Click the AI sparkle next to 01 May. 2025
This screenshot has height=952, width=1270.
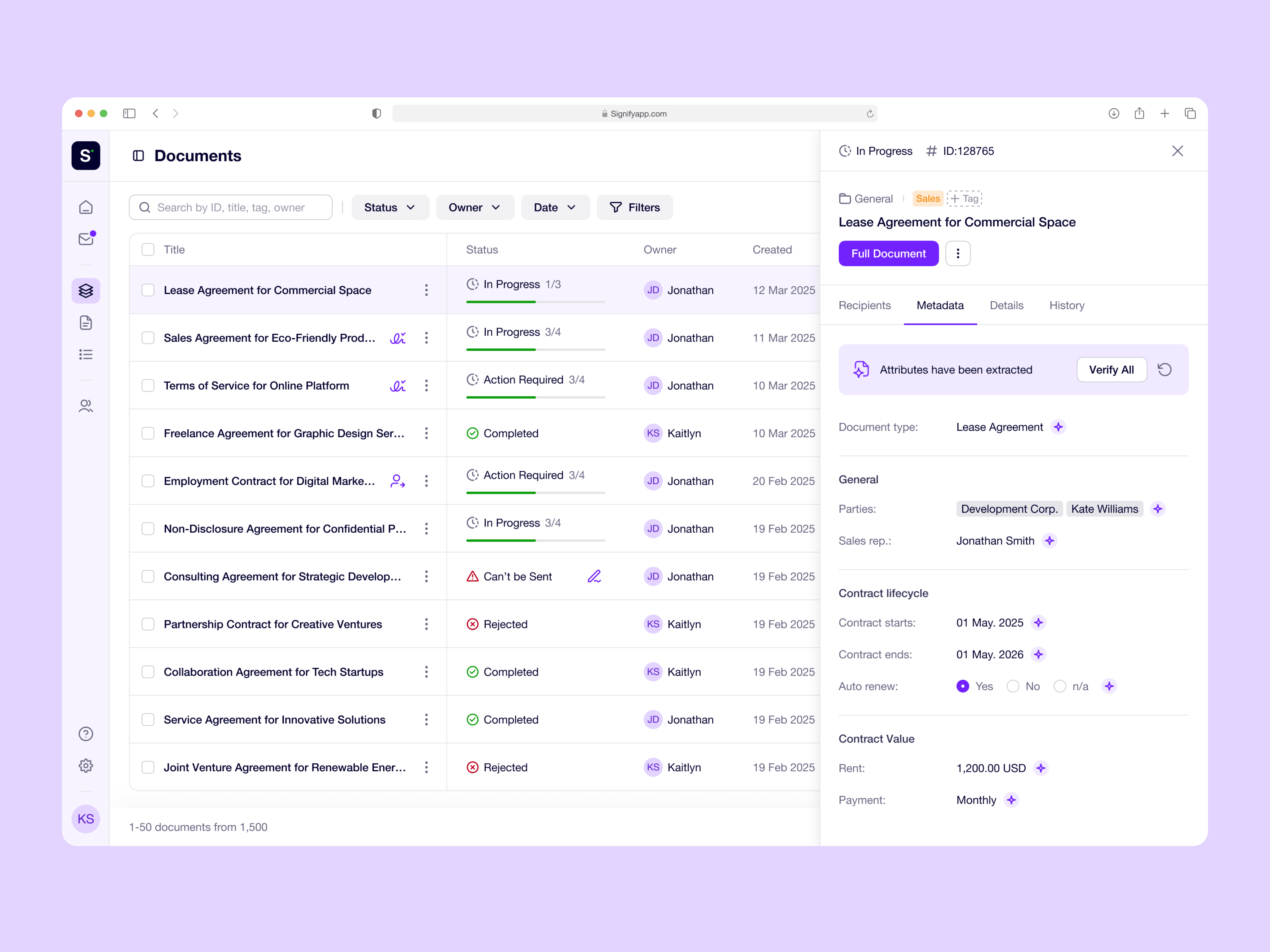click(x=1039, y=623)
